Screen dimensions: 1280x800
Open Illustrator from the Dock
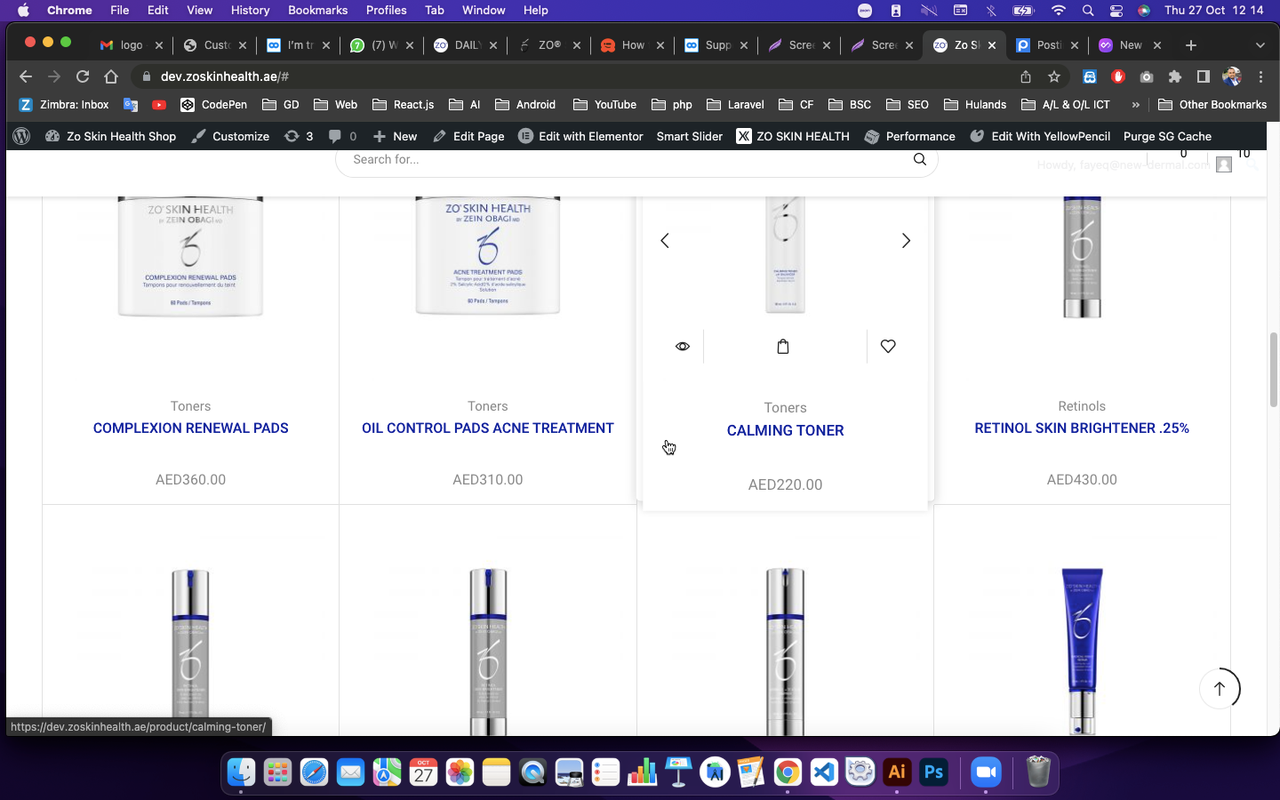897,772
